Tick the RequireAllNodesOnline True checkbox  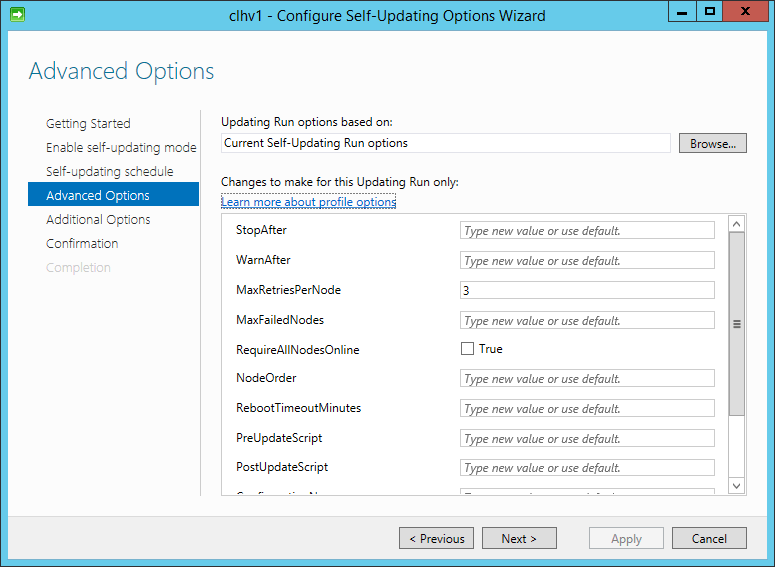point(467,349)
